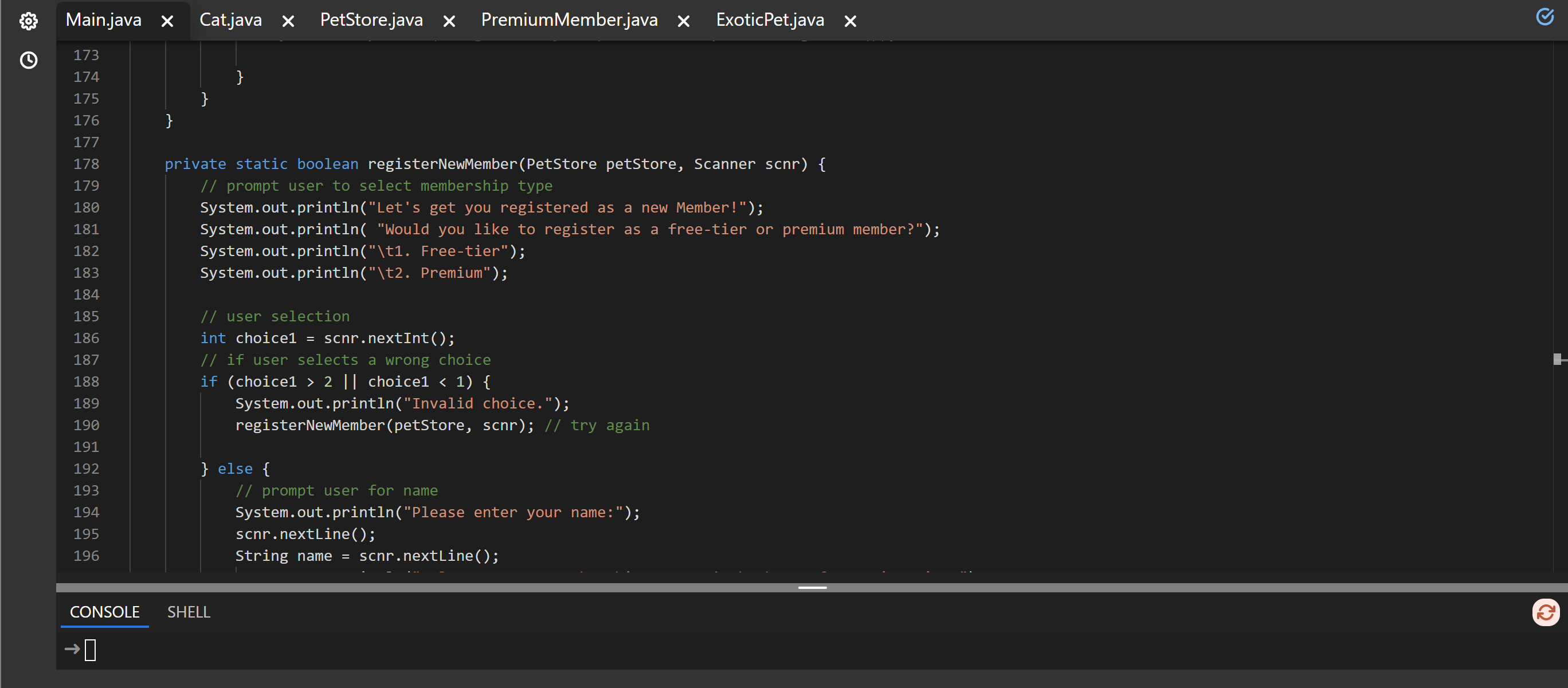The image size is (1568, 688).
Task: Close the PetStore.java tab
Action: [449, 21]
